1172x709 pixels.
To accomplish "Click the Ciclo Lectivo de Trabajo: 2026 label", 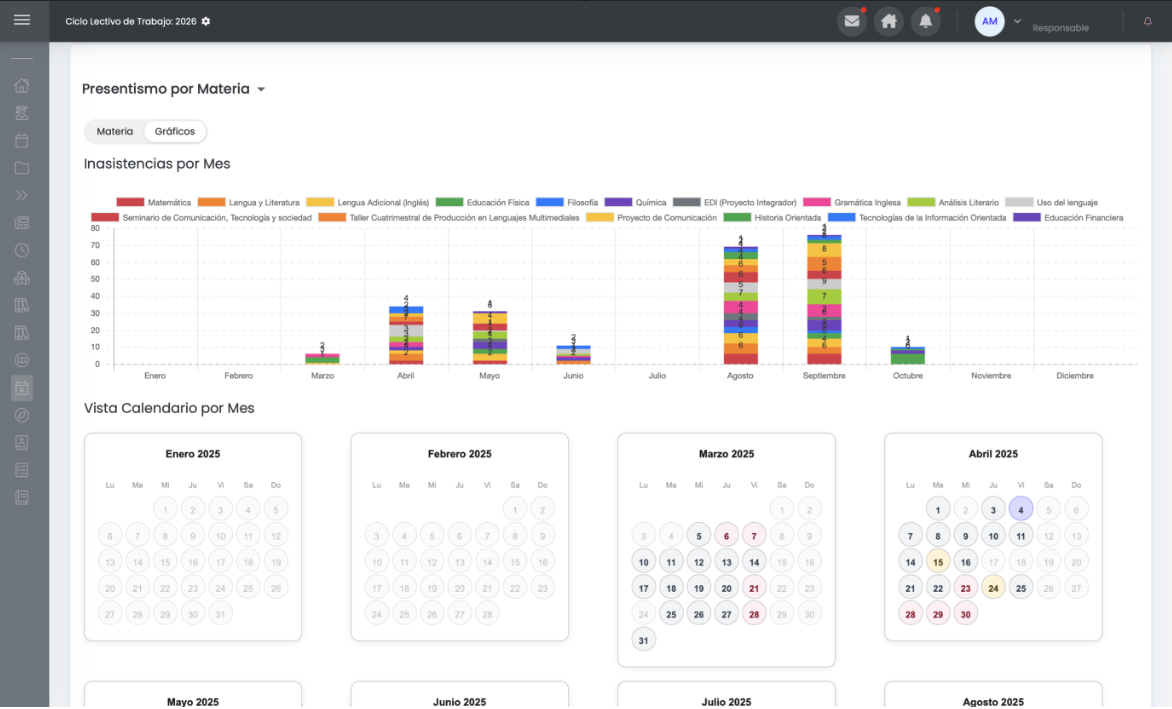I will 131,21.
